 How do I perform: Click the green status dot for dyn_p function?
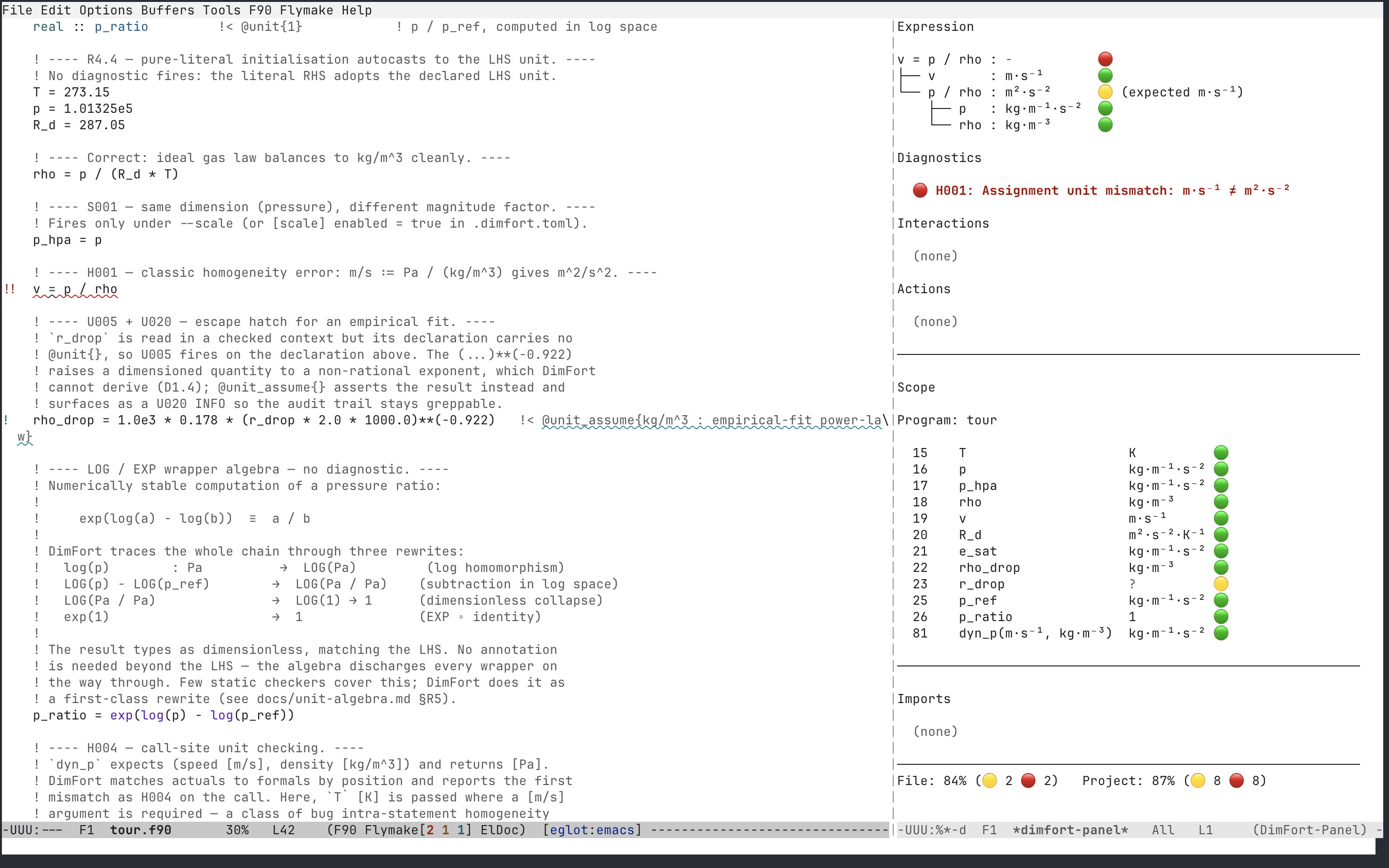[x=1221, y=633]
